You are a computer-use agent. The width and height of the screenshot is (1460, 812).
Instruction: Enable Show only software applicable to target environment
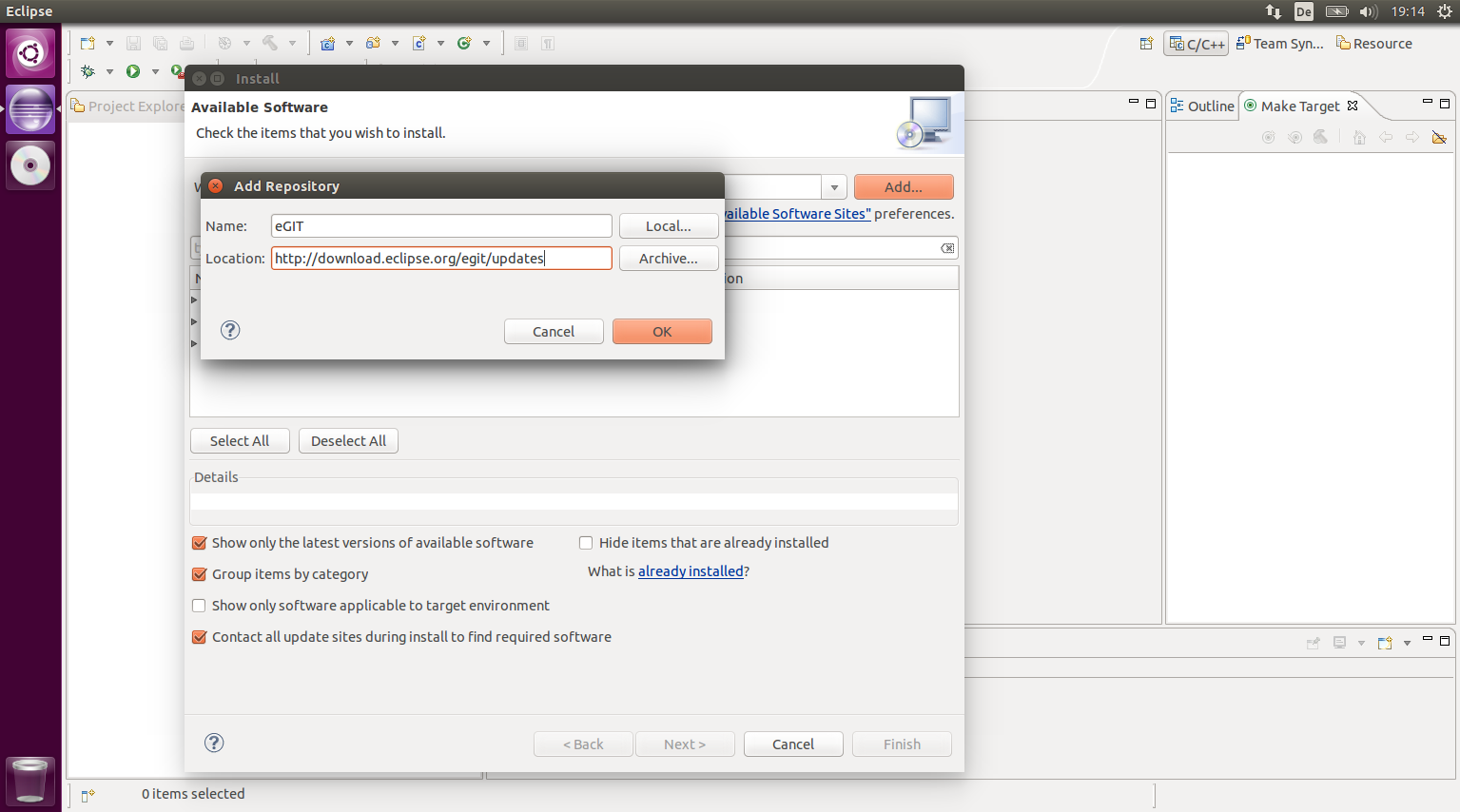199,606
